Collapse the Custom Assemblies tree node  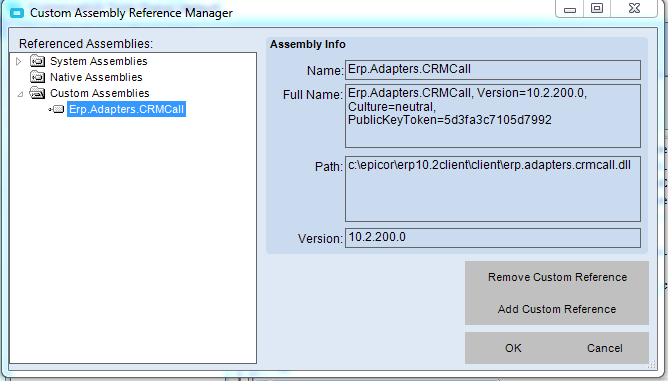[20, 94]
